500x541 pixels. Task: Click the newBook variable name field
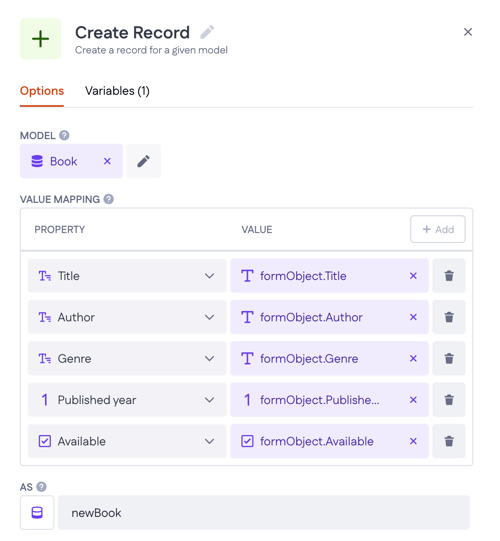[264, 513]
